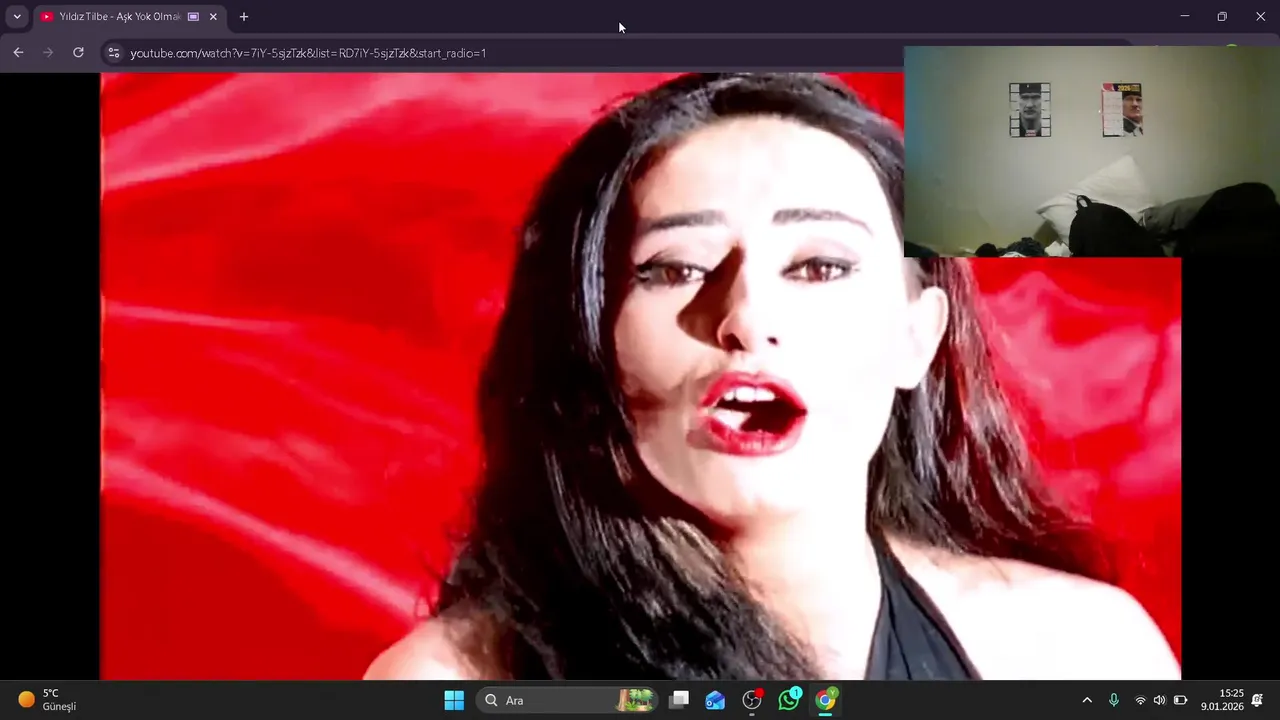Open OBS Studio from the taskbar
This screenshot has width=1280, height=720.
(752, 700)
